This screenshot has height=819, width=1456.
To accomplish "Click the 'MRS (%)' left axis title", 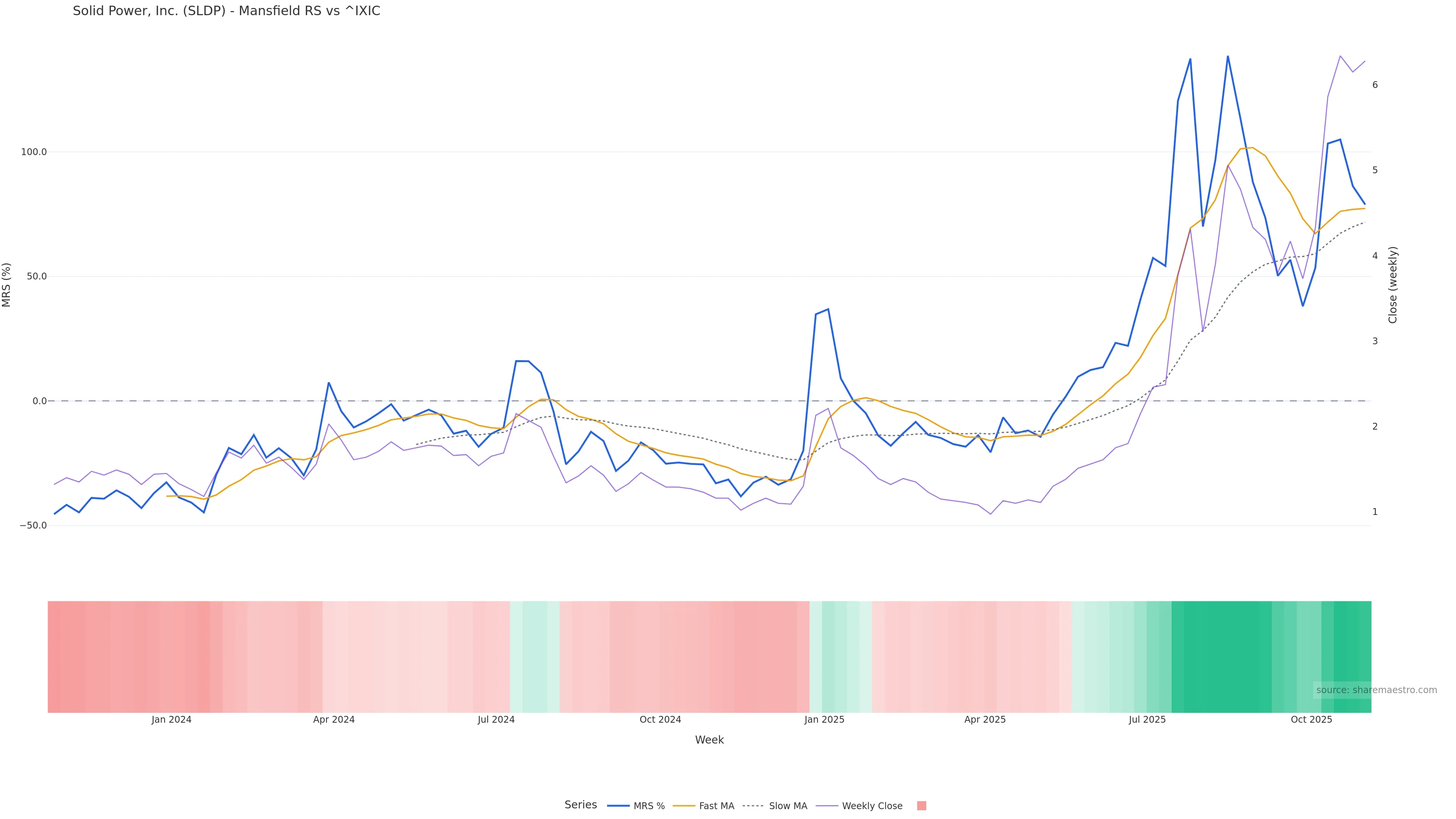I will tap(7, 285).
